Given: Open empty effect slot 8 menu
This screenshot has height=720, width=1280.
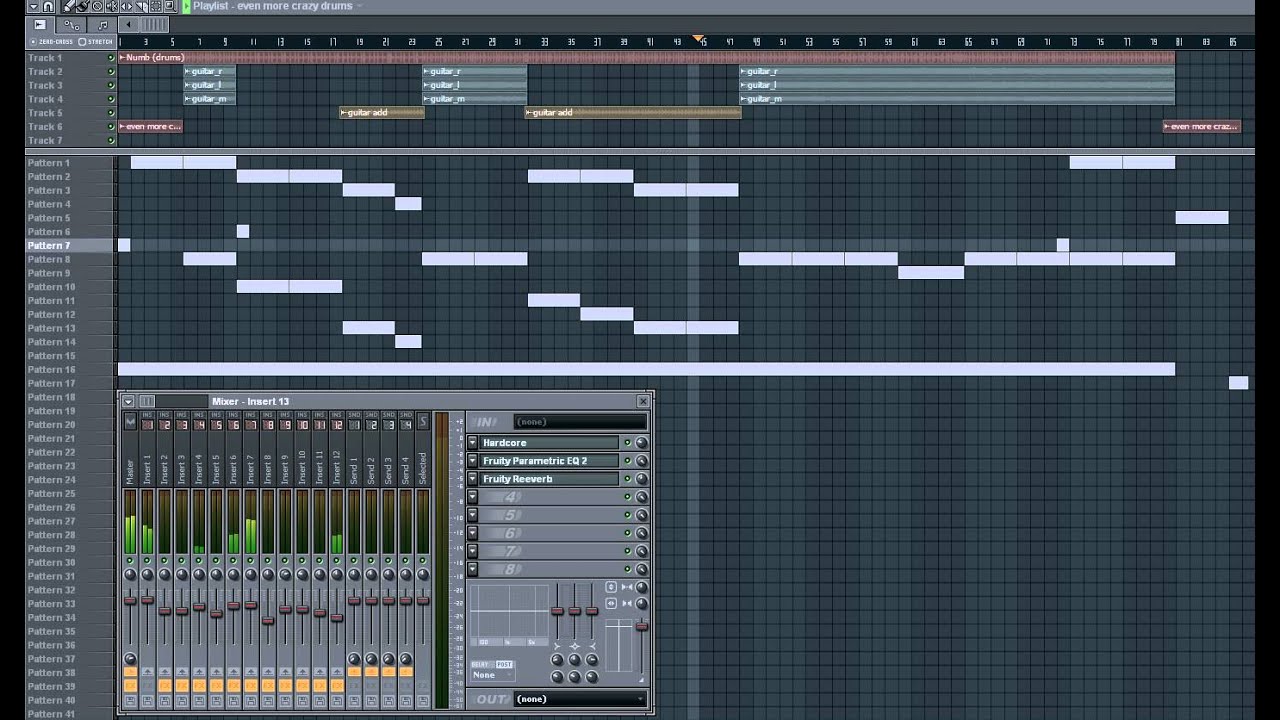Looking at the screenshot, I should [x=473, y=569].
